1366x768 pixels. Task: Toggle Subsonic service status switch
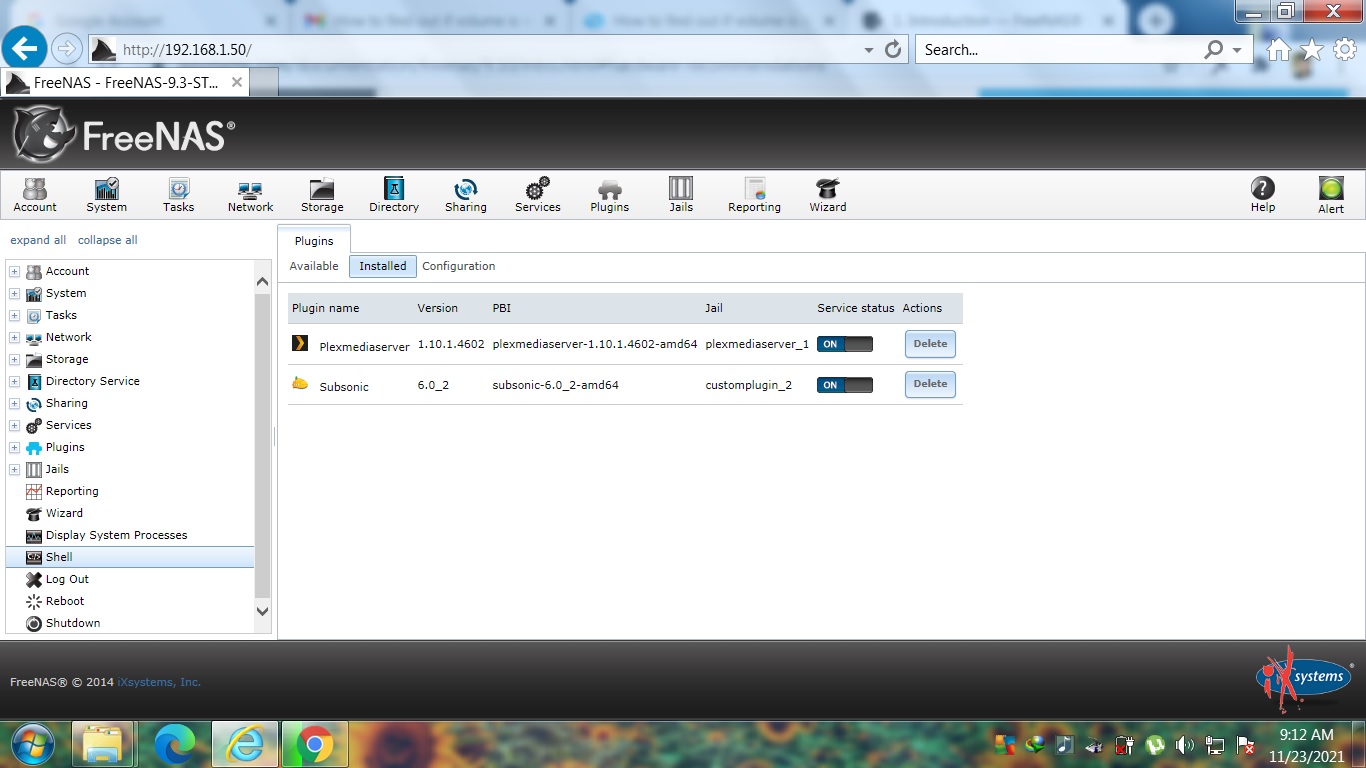click(x=845, y=385)
